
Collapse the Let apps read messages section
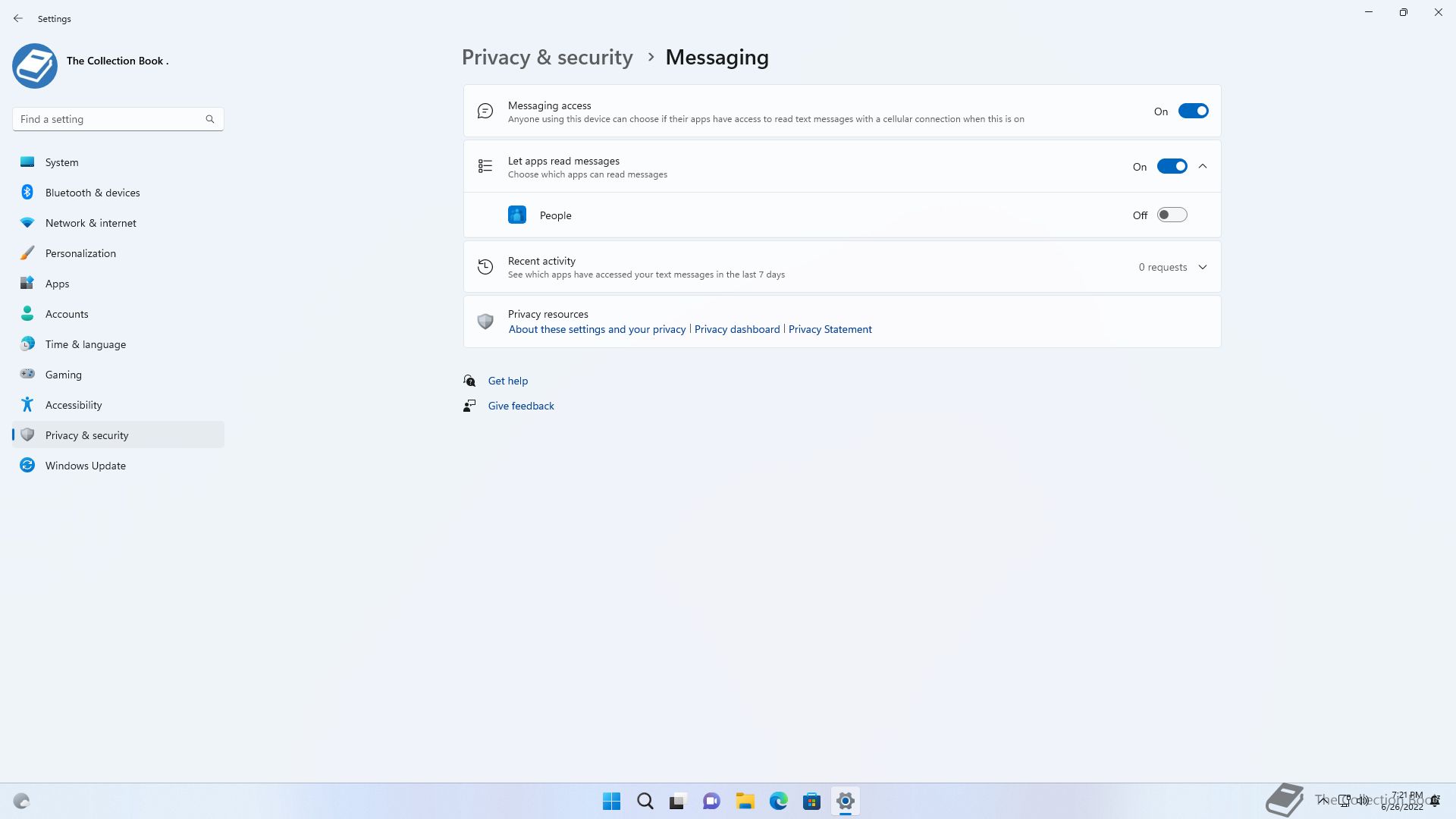pyautogui.click(x=1203, y=167)
